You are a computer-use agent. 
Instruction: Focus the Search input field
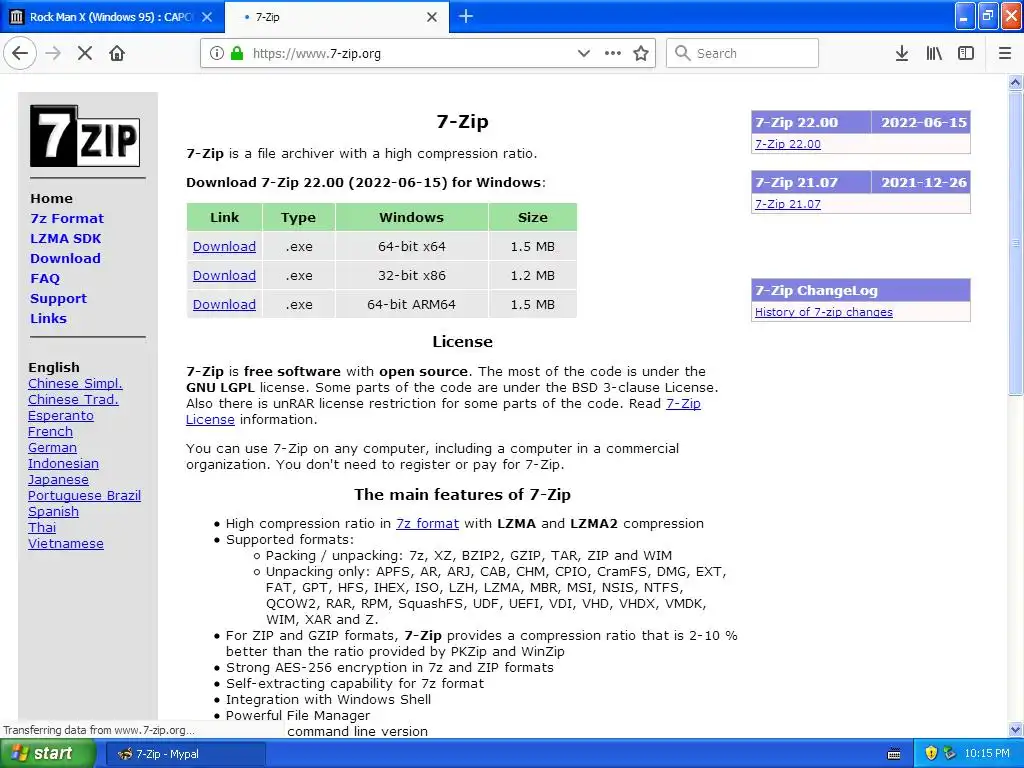coord(742,53)
